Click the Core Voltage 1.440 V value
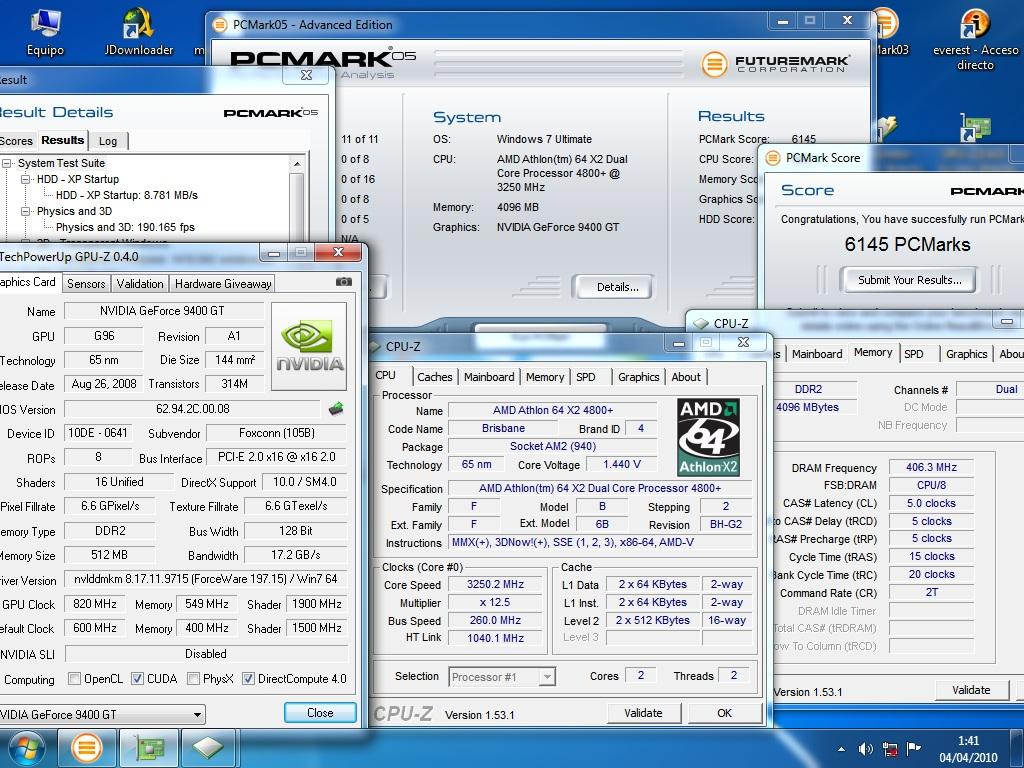Viewport: 1024px width, 768px height. (x=621, y=464)
